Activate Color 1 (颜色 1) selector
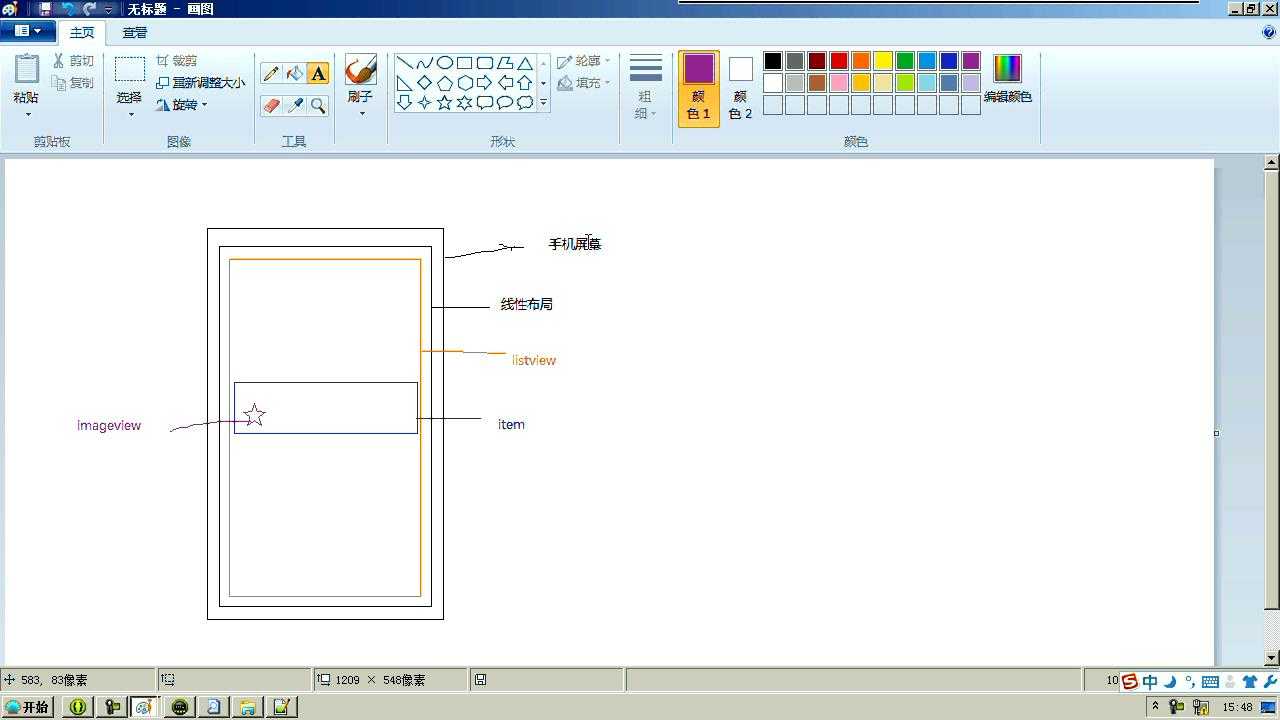This screenshot has height=720, width=1280. click(699, 88)
